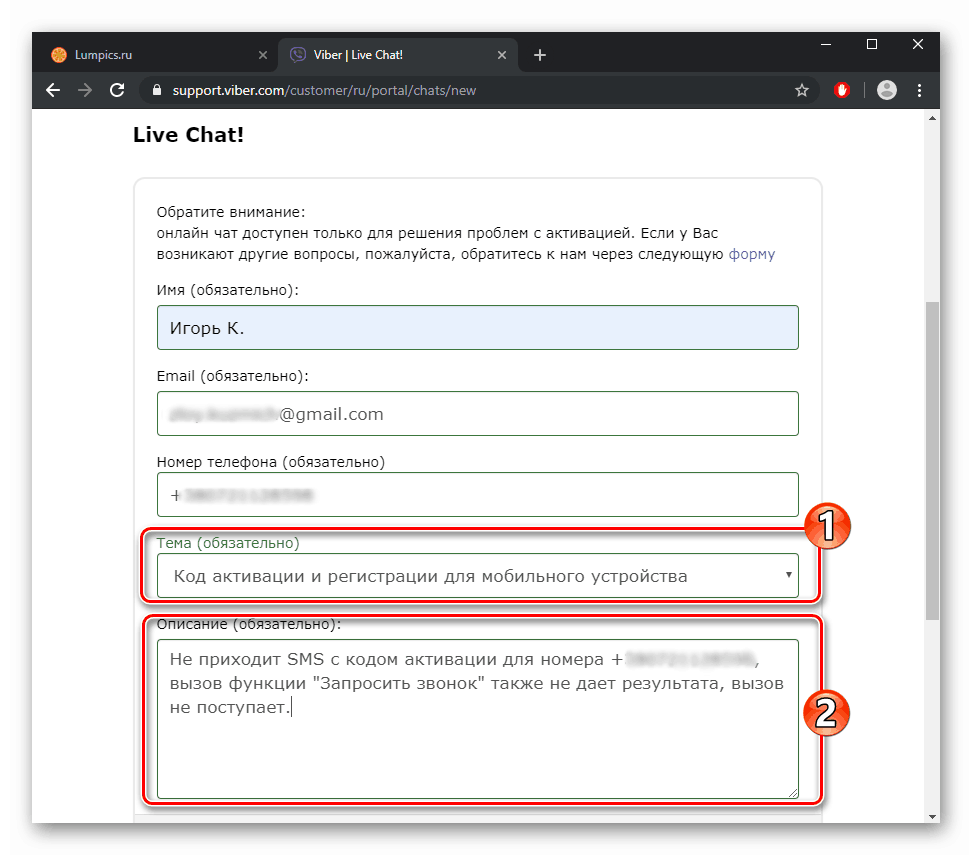972x855 pixels.
Task: Go back to the previous page
Action: tap(53, 91)
